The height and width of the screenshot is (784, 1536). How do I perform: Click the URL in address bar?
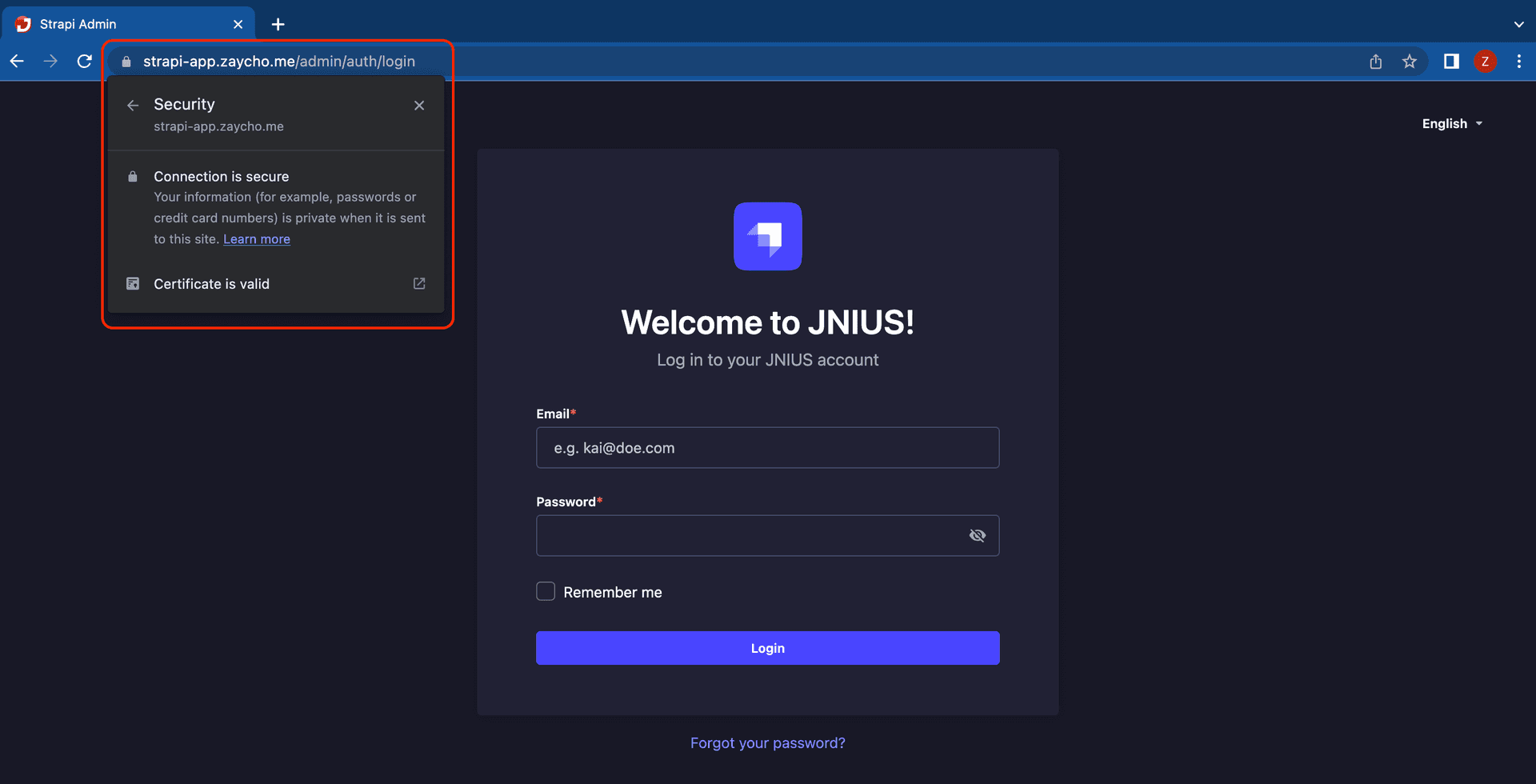click(x=279, y=62)
